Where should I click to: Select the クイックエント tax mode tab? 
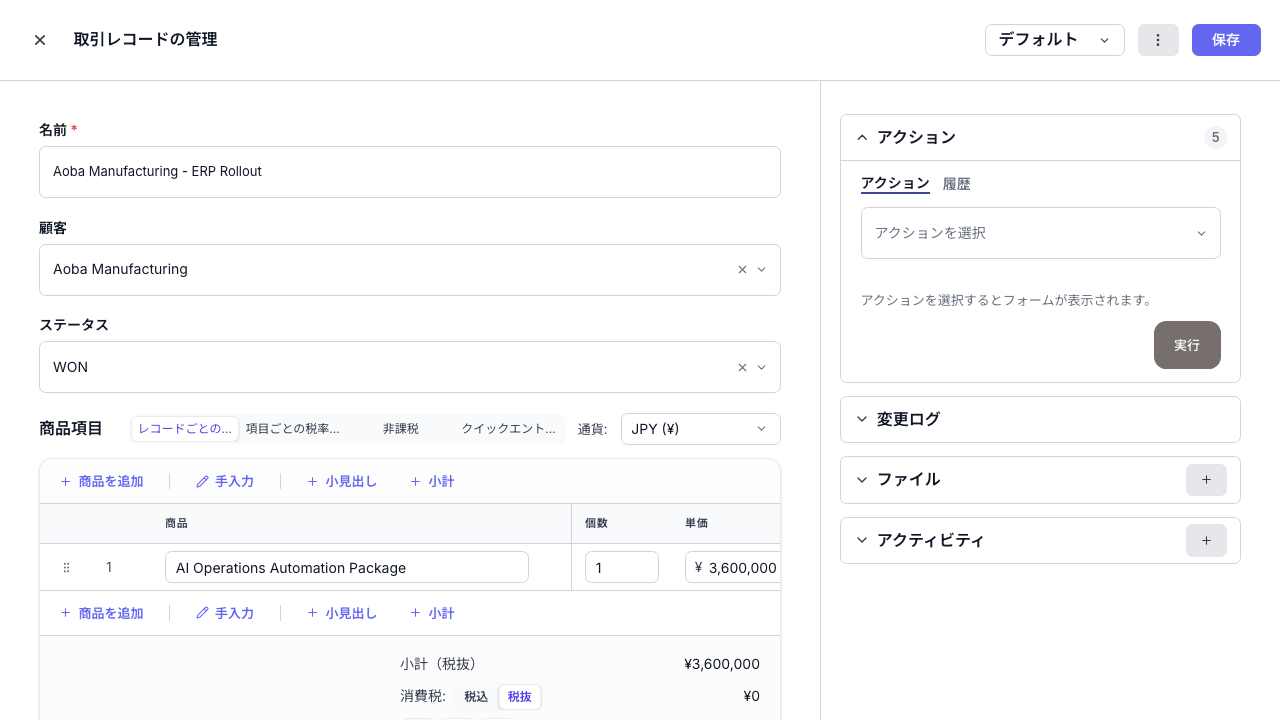pyautogui.click(x=509, y=428)
